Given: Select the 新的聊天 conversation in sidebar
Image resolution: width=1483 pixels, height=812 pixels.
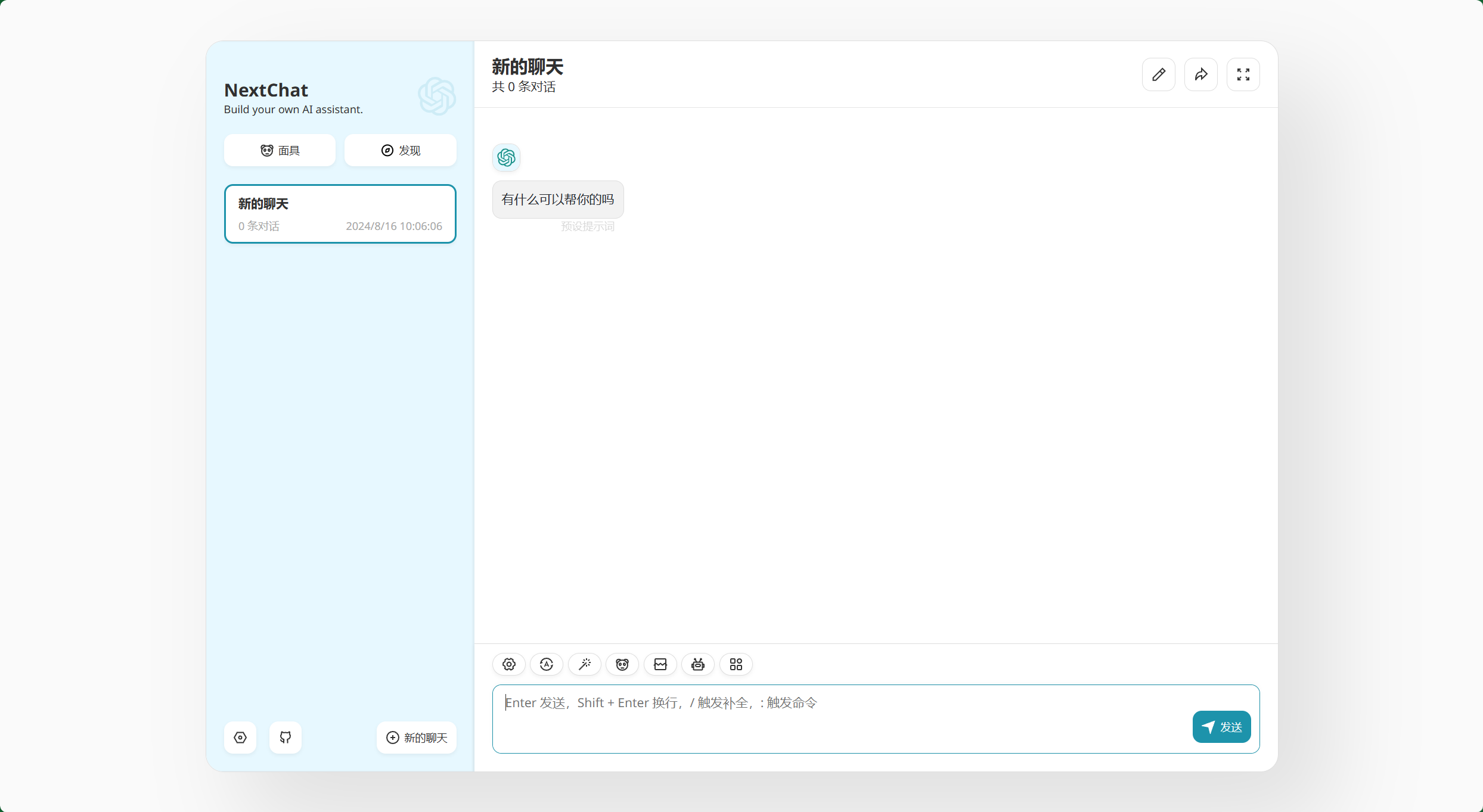Looking at the screenshot, I should point(340,214).
